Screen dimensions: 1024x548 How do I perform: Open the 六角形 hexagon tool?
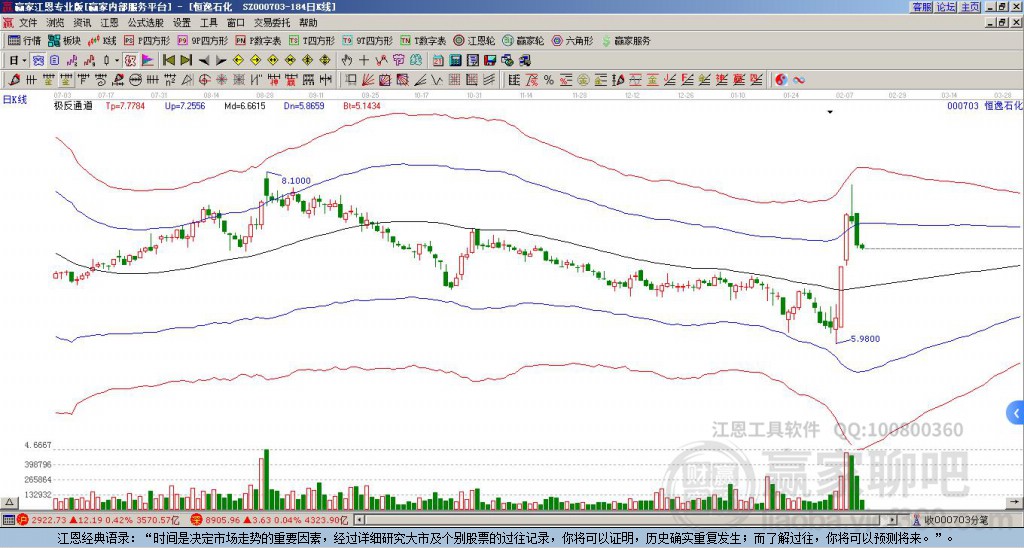(572, 40)
